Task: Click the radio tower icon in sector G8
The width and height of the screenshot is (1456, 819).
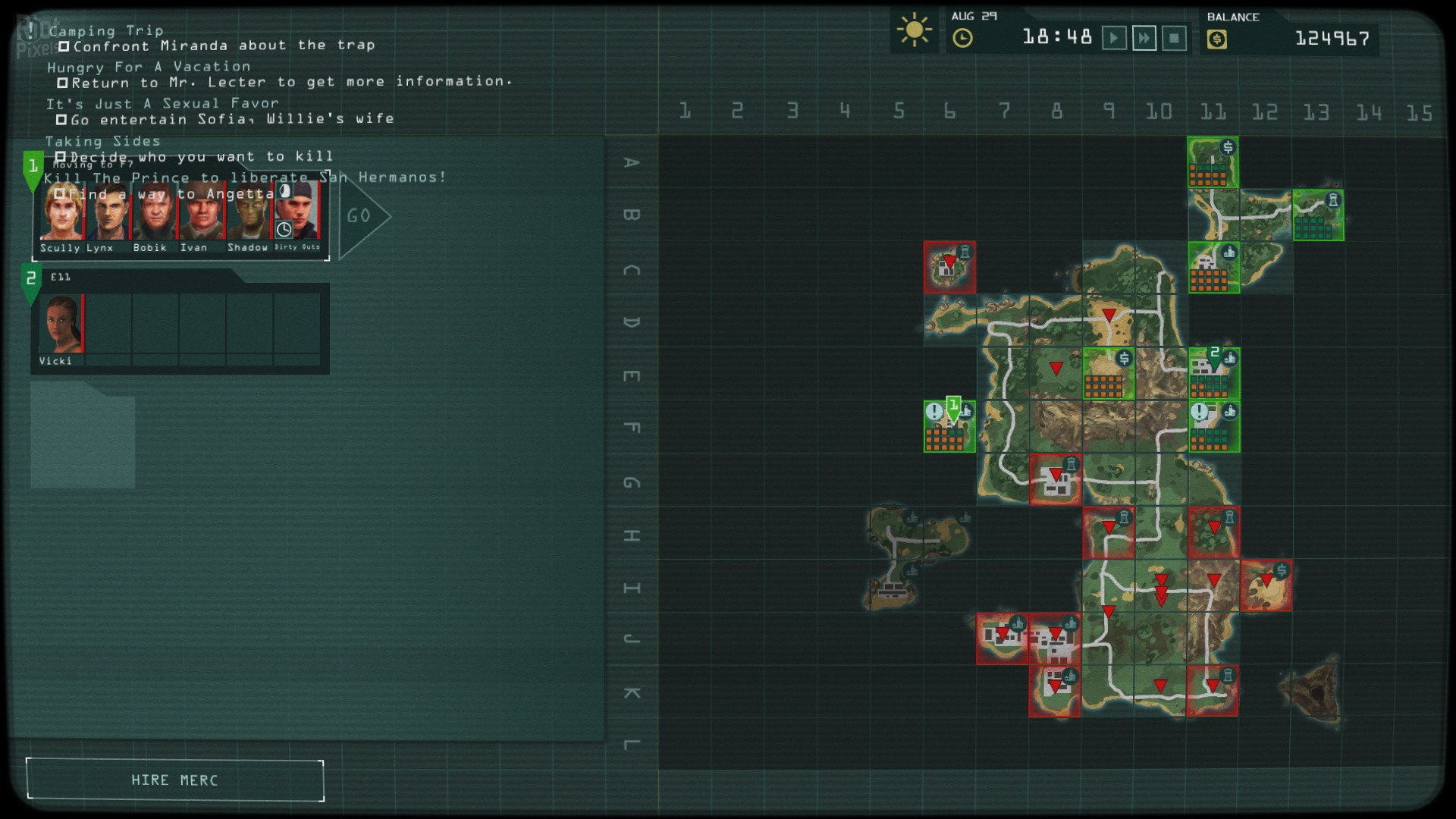Action: coord(1070,464)
